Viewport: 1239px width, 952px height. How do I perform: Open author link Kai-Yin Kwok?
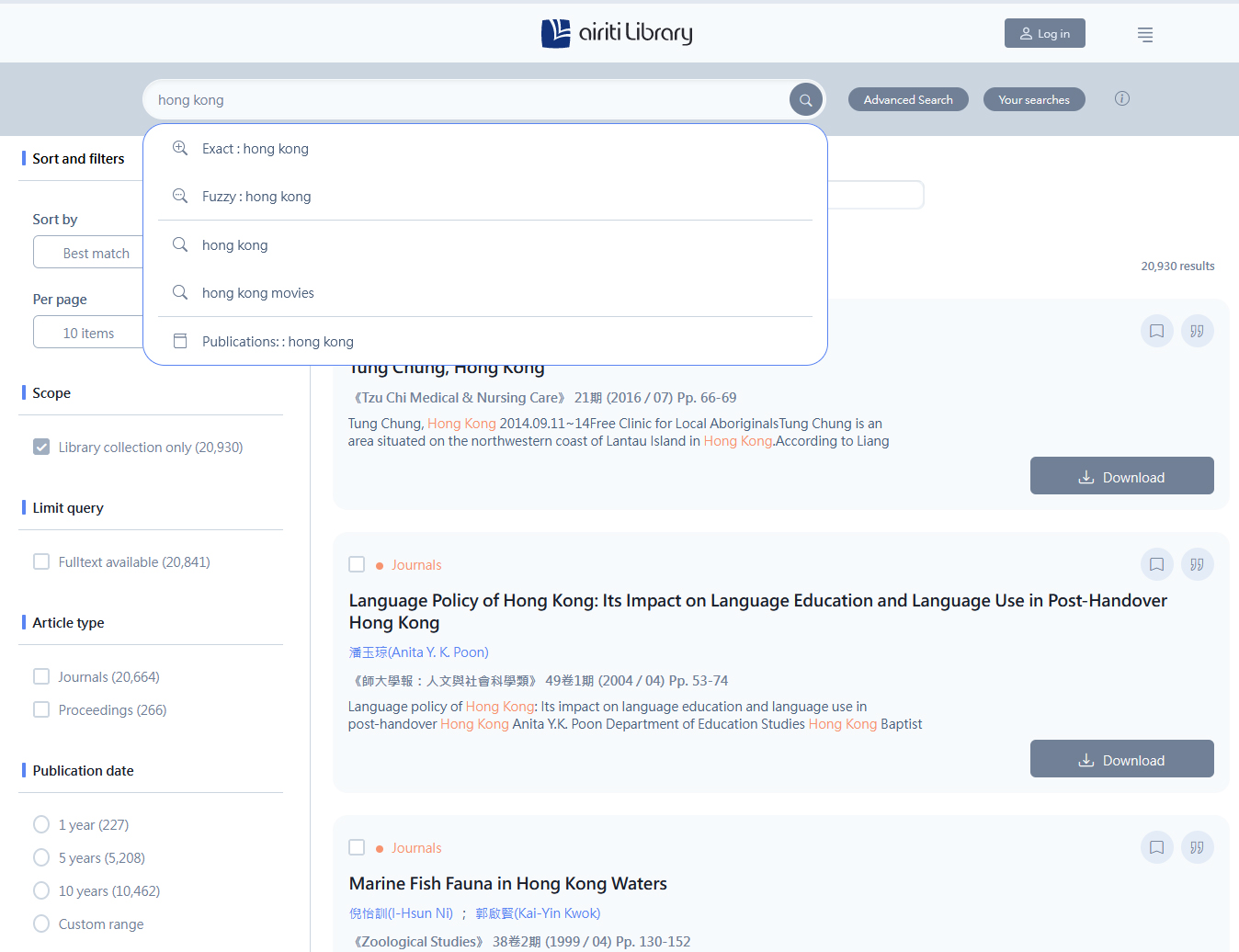[x=538, y=913]
